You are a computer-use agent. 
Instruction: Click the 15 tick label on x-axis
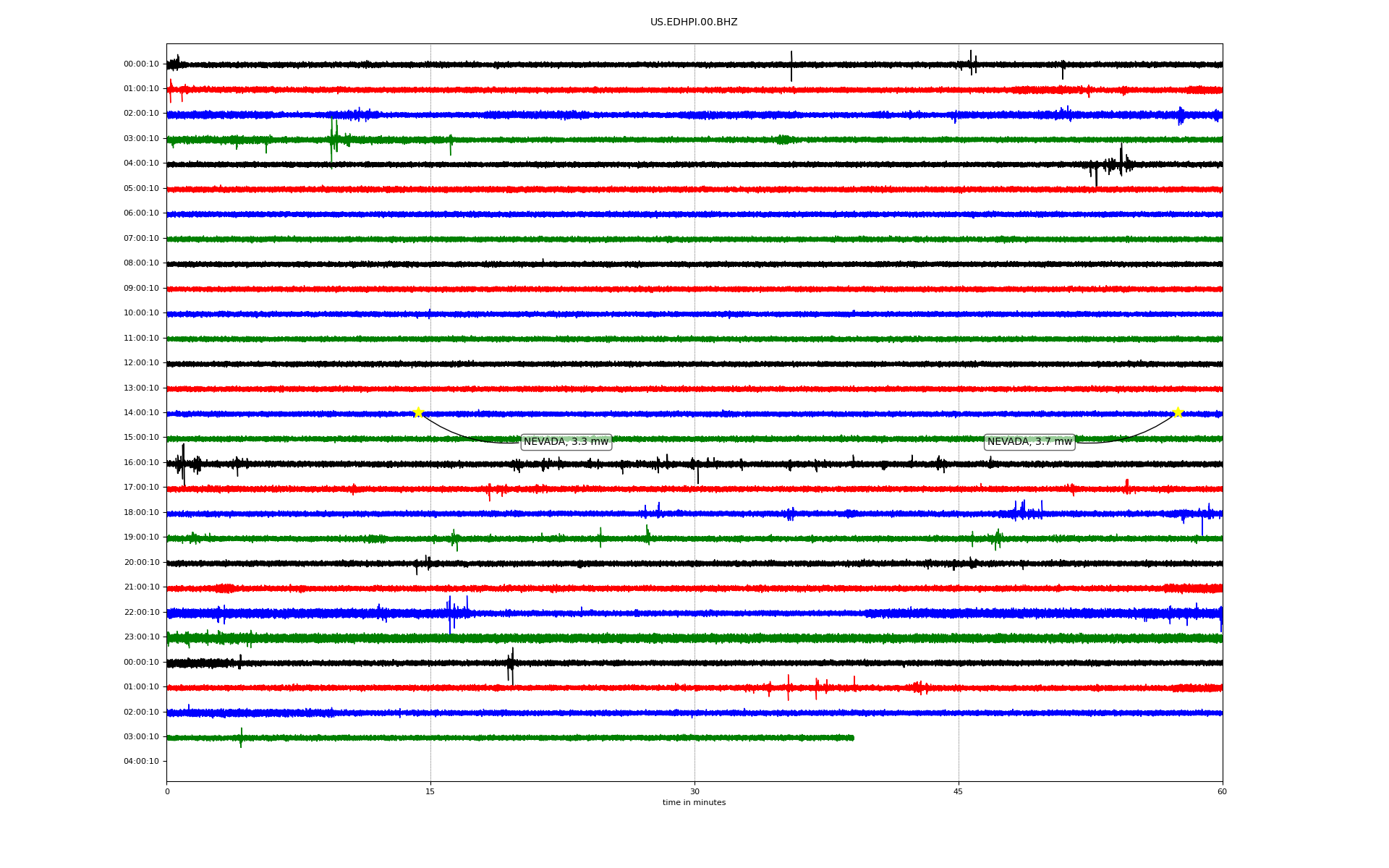coord(430,791)
